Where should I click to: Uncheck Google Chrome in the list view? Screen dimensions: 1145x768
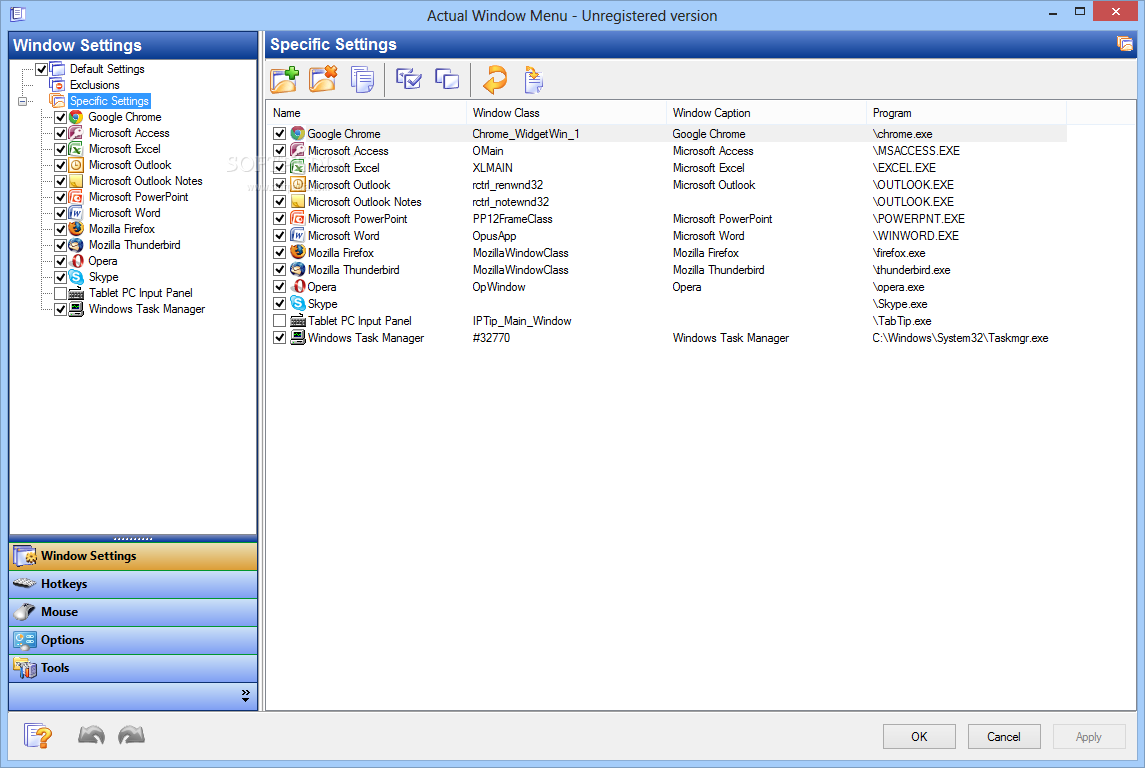[x=279, y=134]
